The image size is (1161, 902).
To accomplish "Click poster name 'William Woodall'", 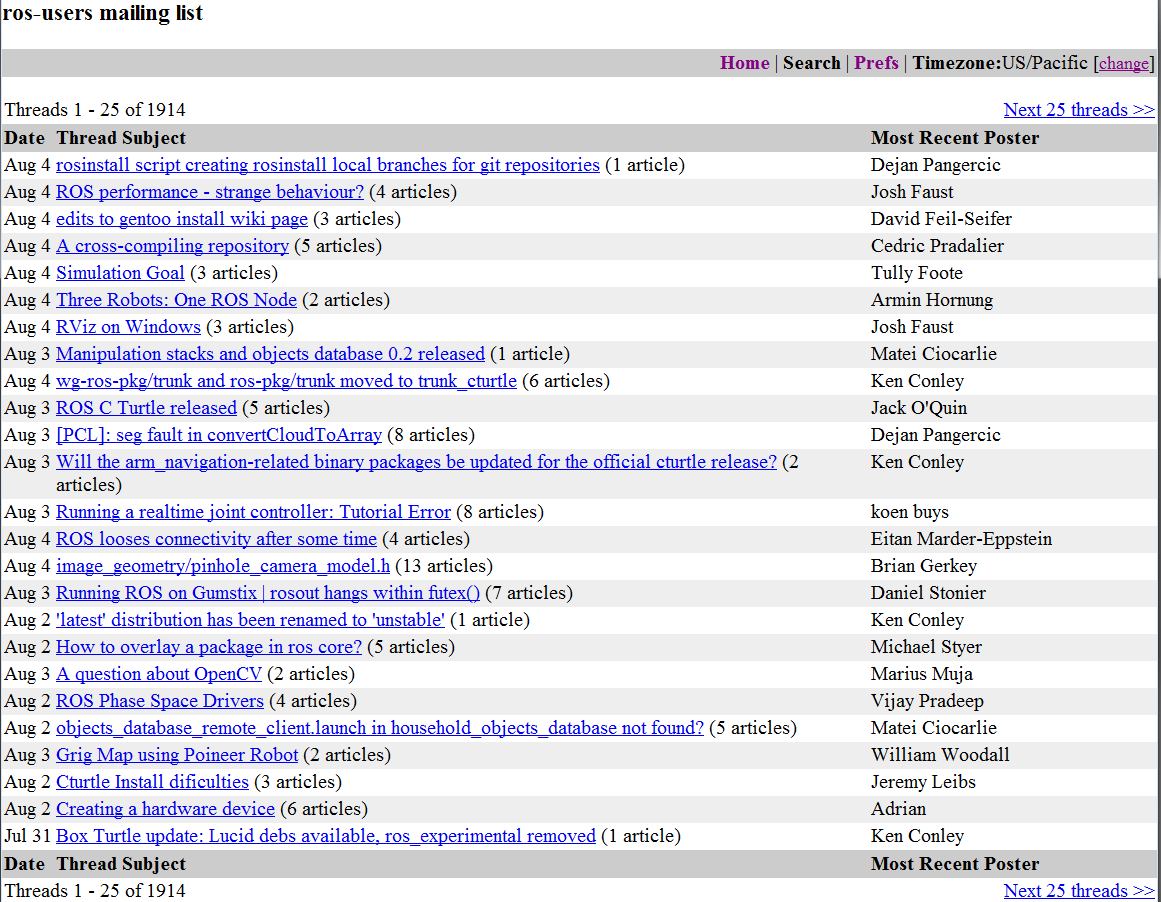I will coord(940,755).
